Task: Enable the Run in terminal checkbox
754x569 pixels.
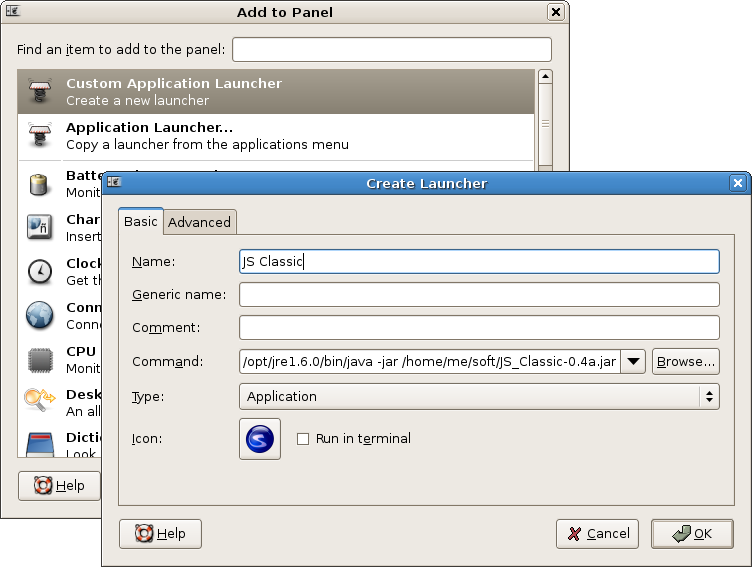Action: [x=304, y=438]
